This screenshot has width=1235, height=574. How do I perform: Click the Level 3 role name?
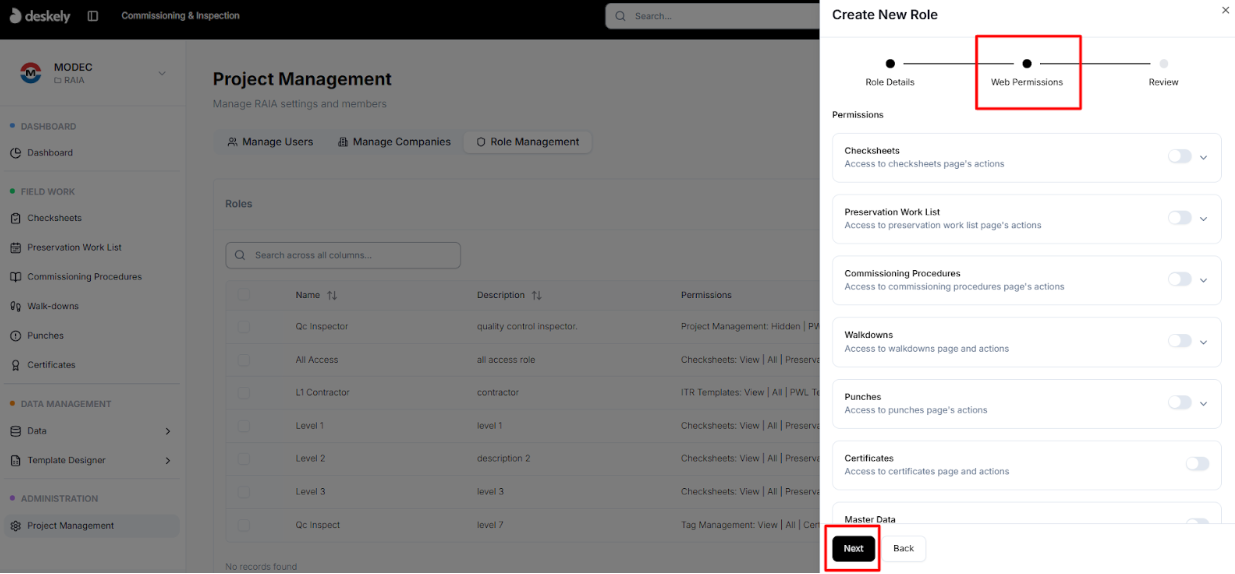311,492
